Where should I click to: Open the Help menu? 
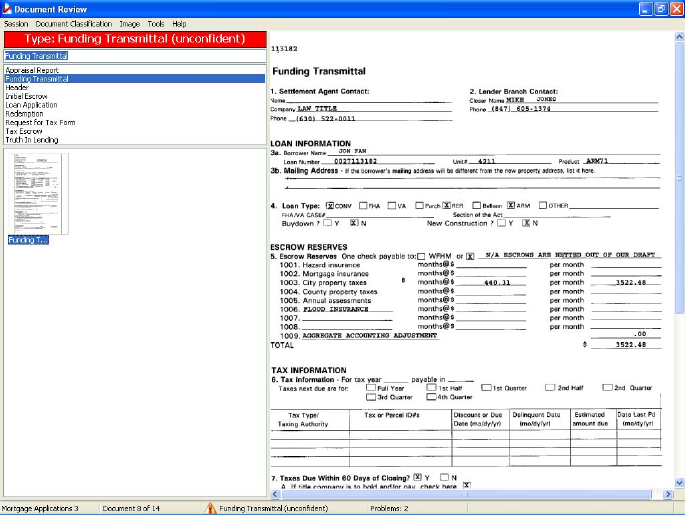179,23
